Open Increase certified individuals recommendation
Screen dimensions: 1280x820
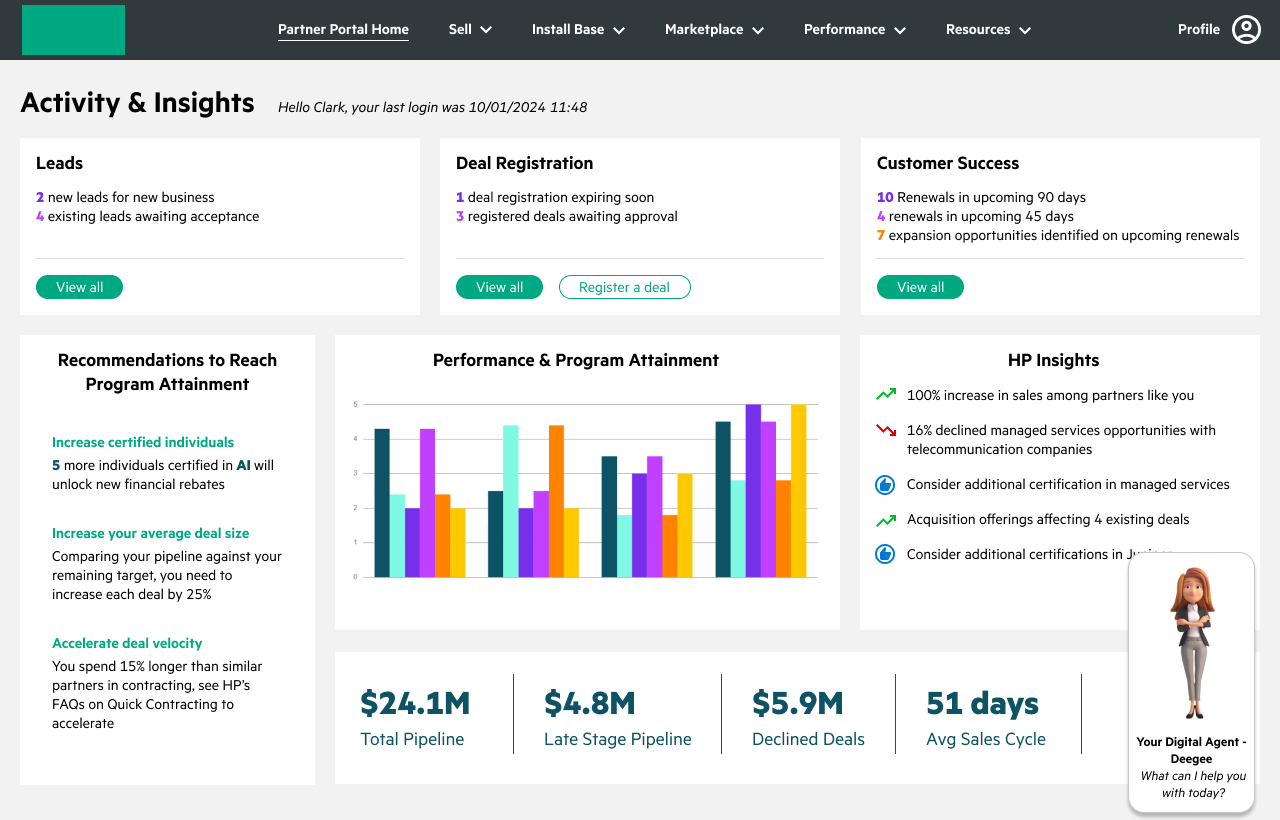click(143, 442)
